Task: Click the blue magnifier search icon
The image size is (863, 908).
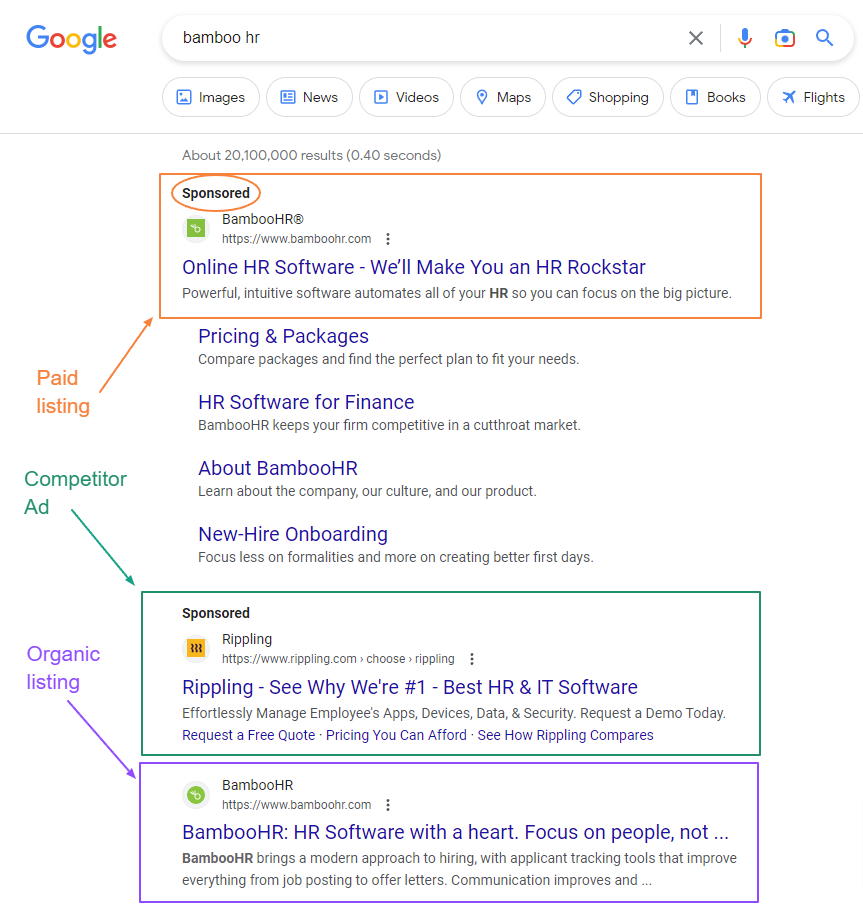Action: pyautogui.click(x=824, y=38)
